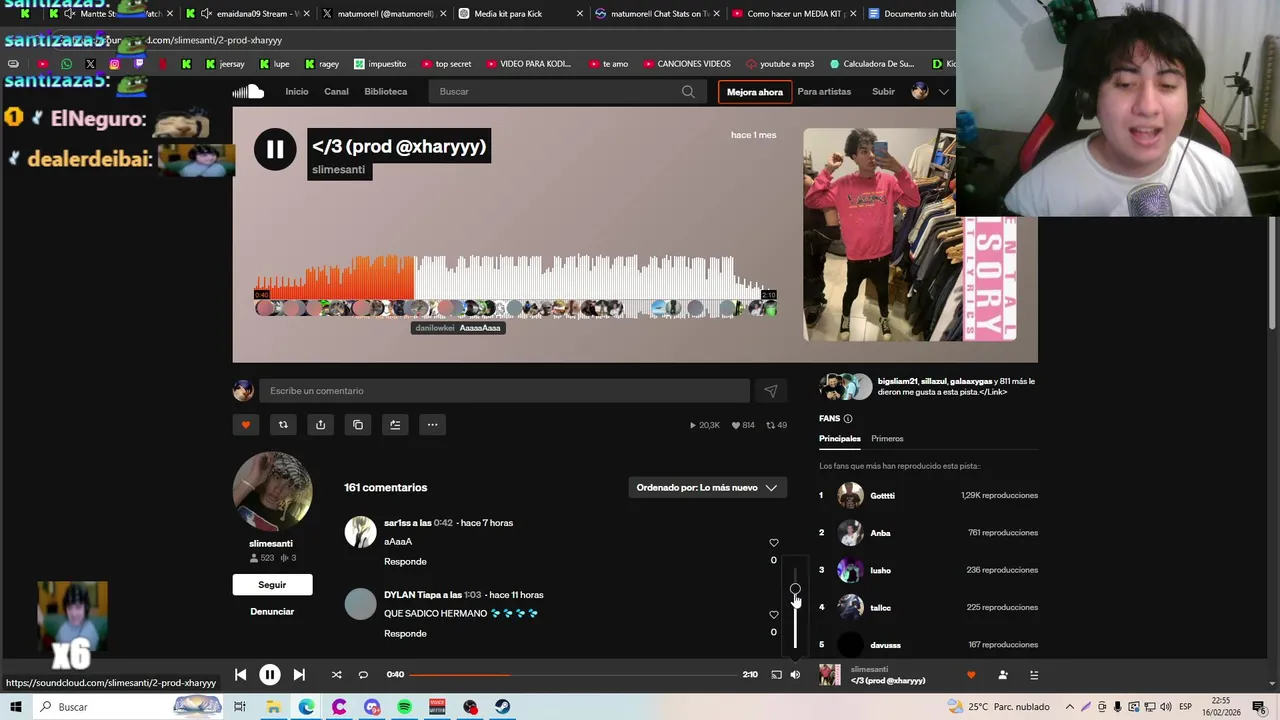Expand the sort dropdown 'Ordenado por: Lo más nuevo'
The width and height of the screenshot is (1280, 720).
pyautogui.click(x=707, y=487)
